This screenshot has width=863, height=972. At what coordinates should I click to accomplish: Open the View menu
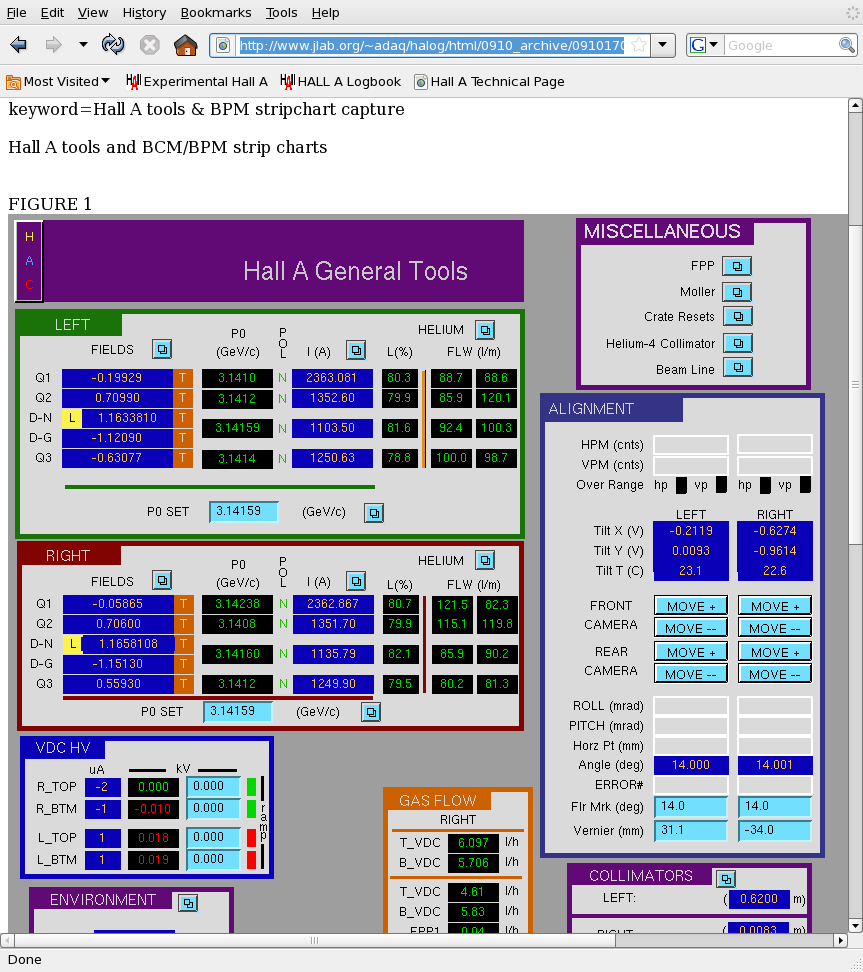[x=93, y=12]
